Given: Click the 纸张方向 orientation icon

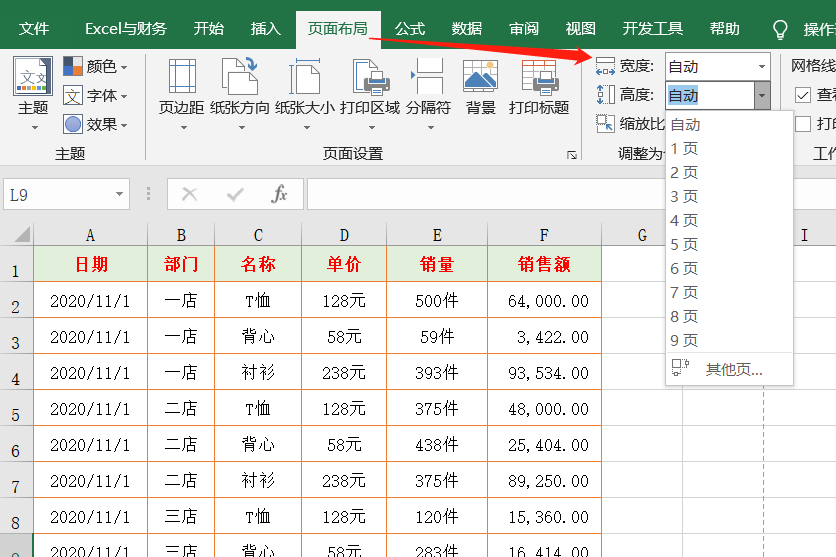Looking at the screenshot, I should pyautogui.click(x=240, y=77).
